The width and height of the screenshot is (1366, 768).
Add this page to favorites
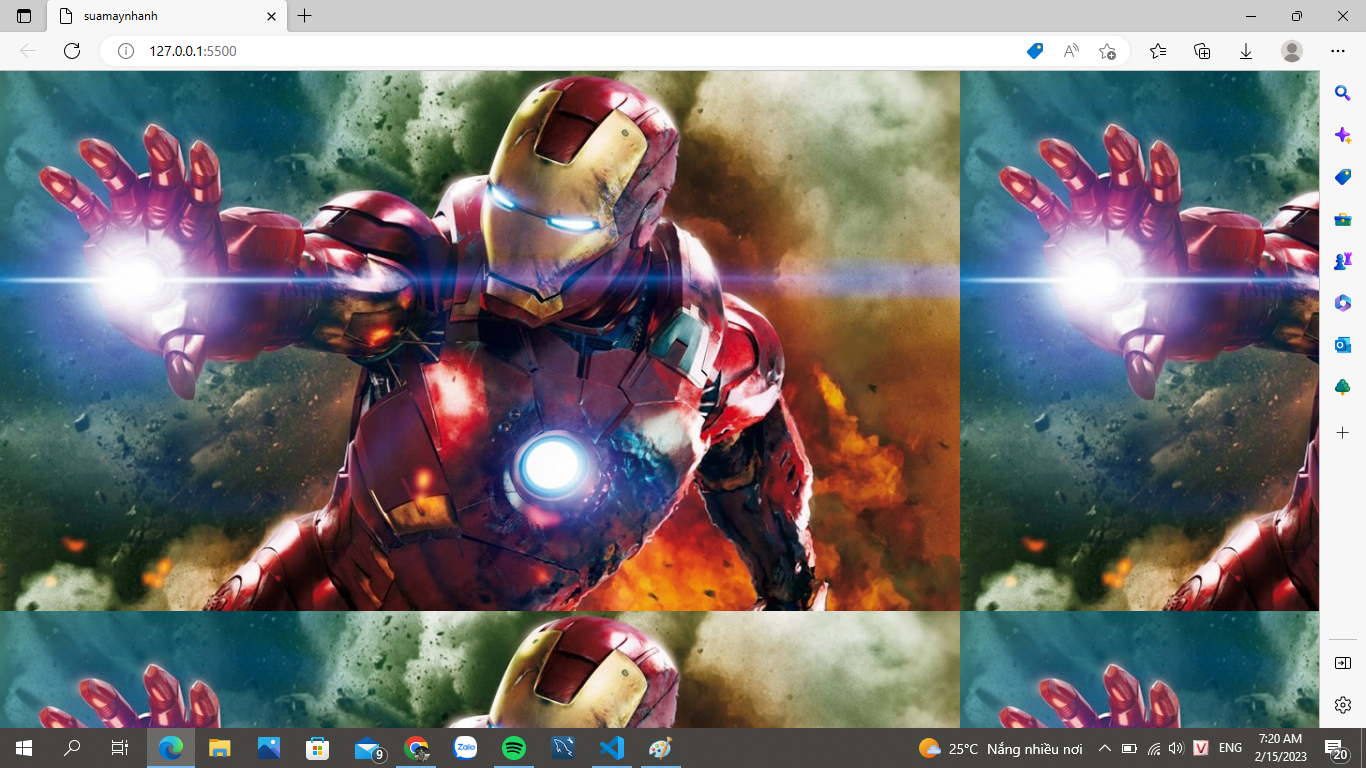click(x=1107, y=51)
